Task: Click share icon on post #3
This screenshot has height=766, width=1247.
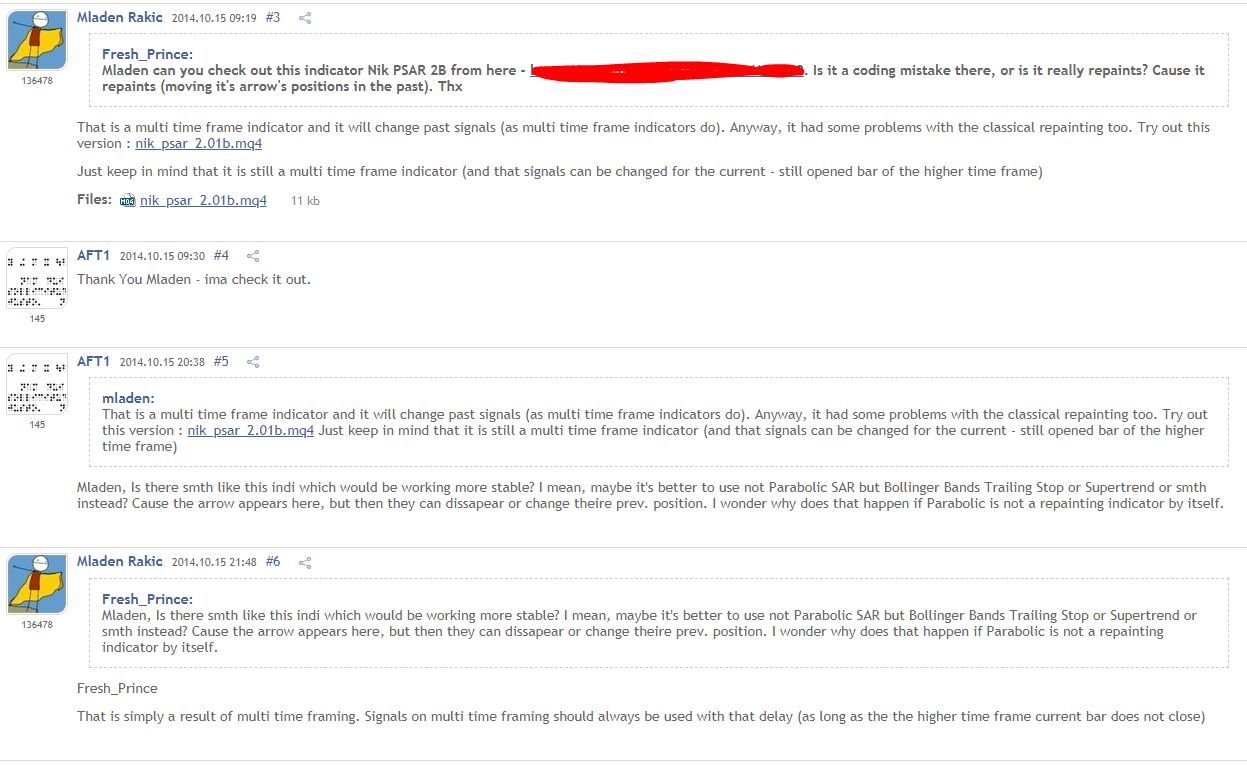Action: click(305, 18)
